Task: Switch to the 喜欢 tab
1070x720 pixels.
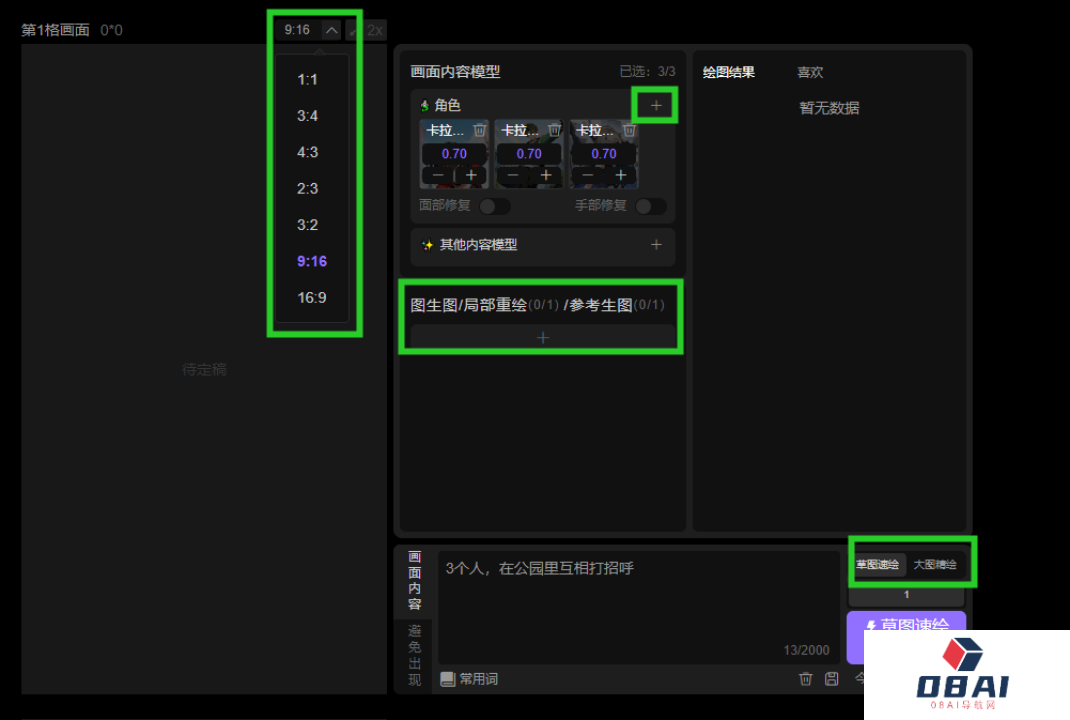Action: coord(810,71)
